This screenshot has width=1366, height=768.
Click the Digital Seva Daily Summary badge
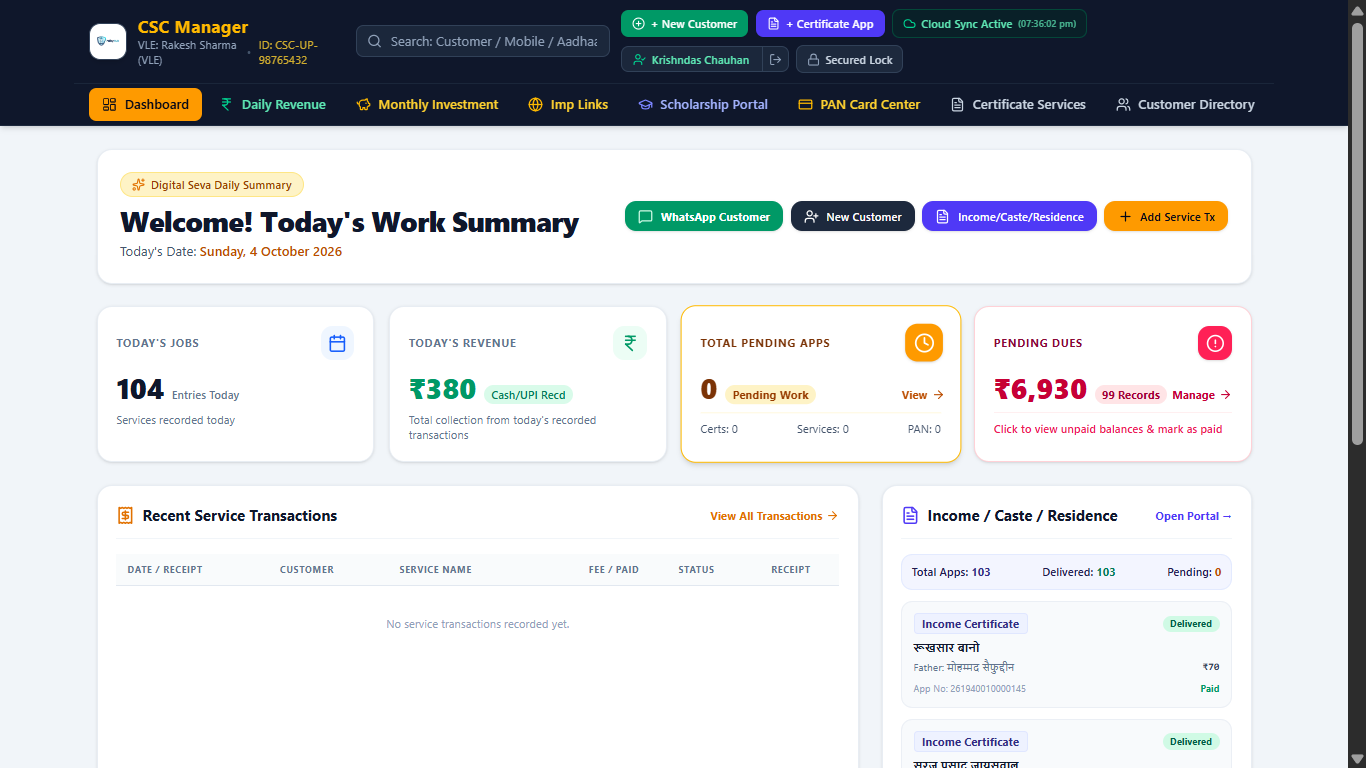pyautogui.click(x=212, y=185)
